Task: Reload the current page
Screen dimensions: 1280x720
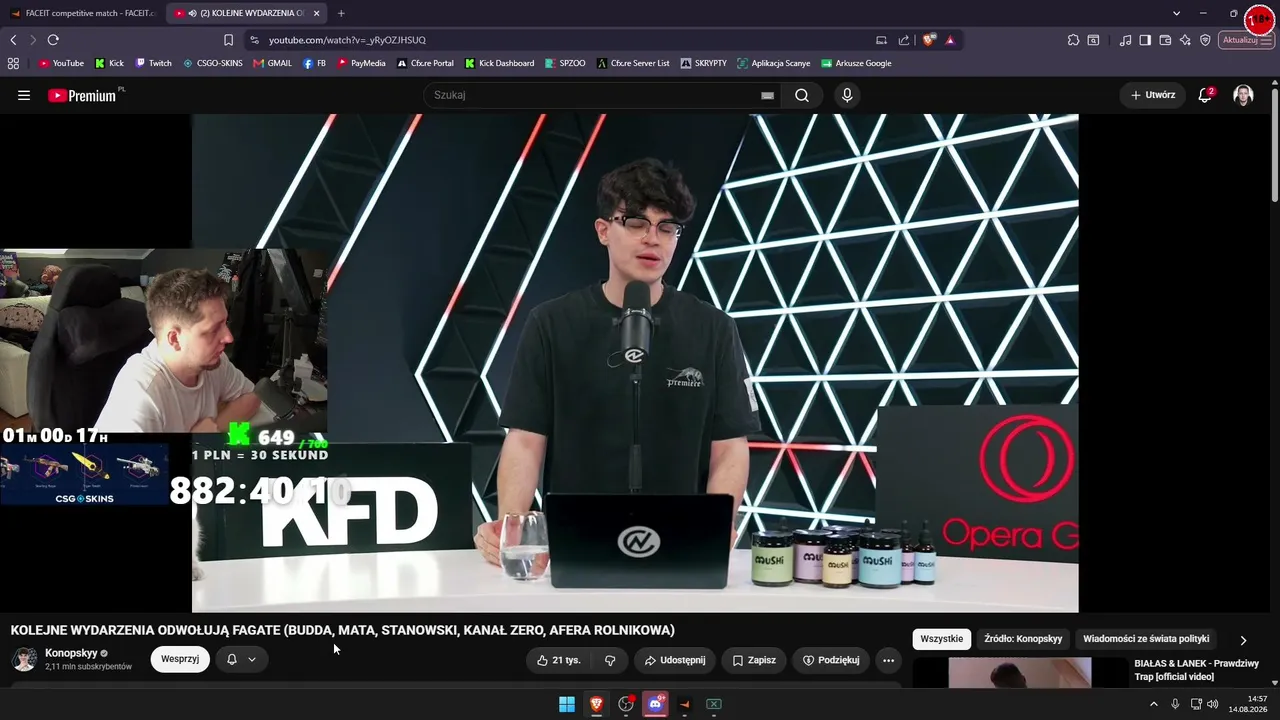Action: click(53, 40)
